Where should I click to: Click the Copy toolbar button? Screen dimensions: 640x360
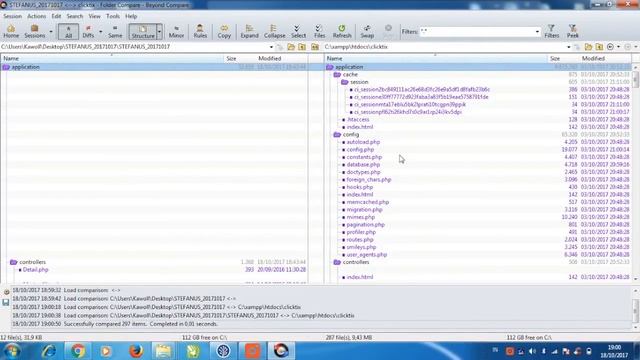click(x=224, y=31)
